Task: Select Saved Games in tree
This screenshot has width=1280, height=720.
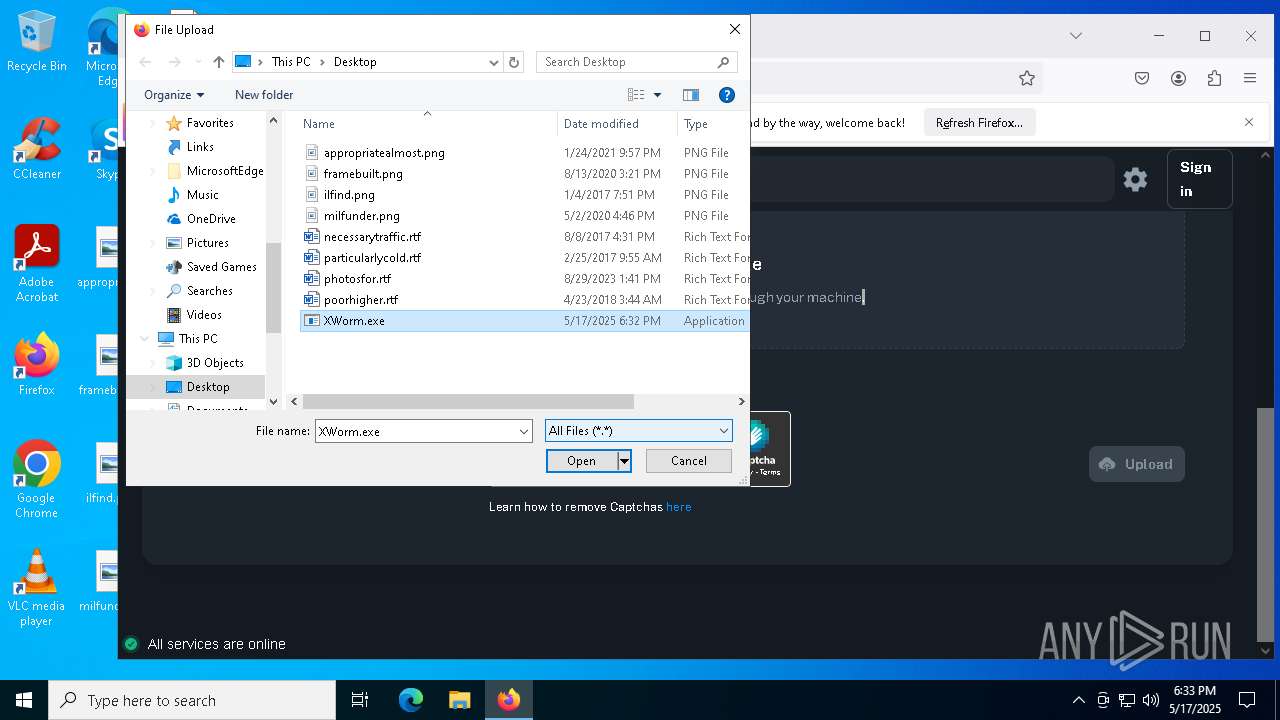Action: 221,267
